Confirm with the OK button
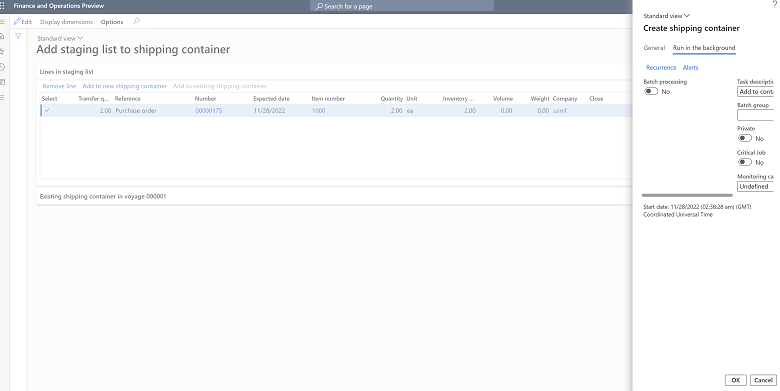 tap(735, 380)
